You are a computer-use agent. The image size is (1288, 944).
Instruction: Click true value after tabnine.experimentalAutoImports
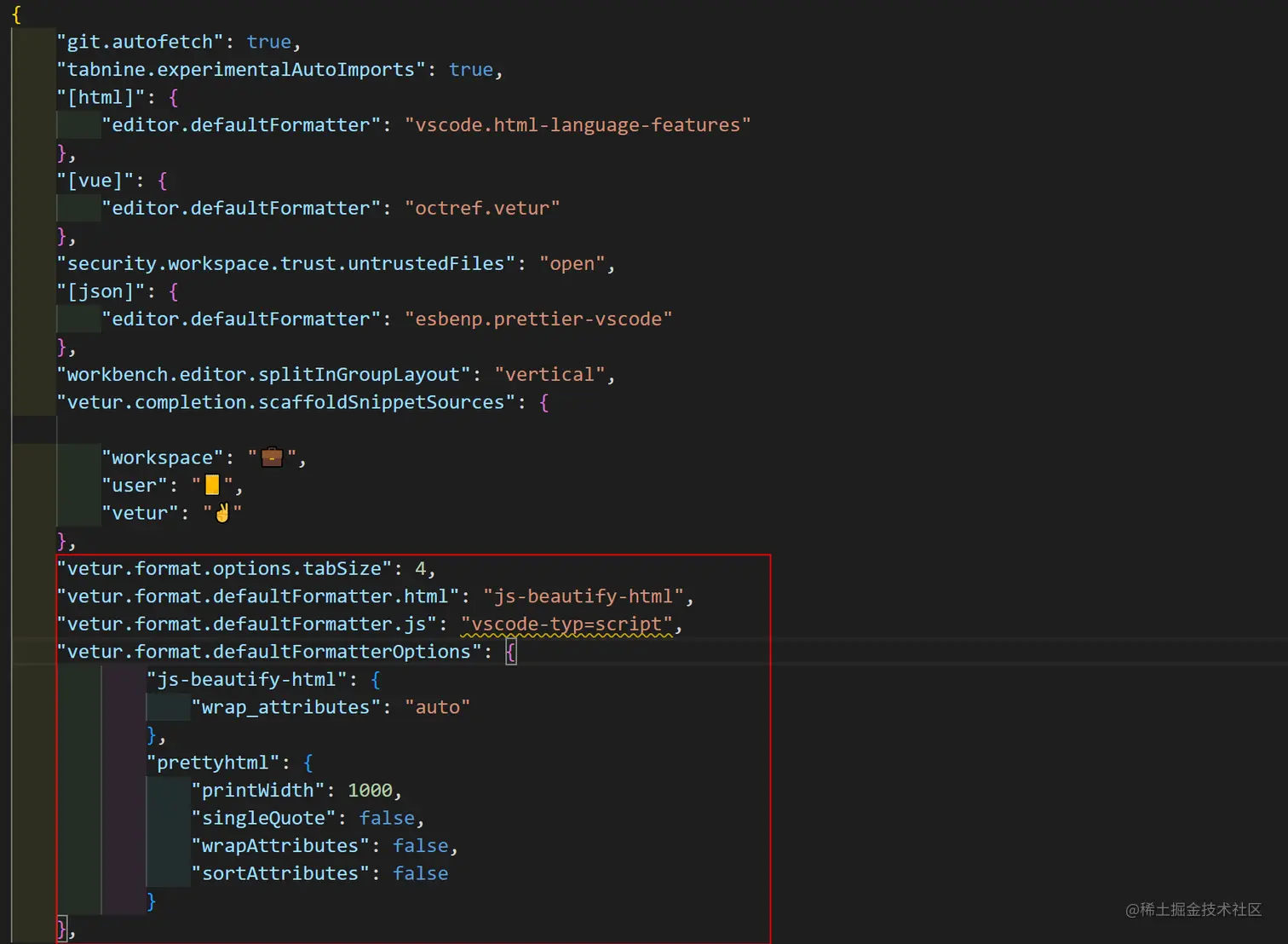click(x=471, y=70)
